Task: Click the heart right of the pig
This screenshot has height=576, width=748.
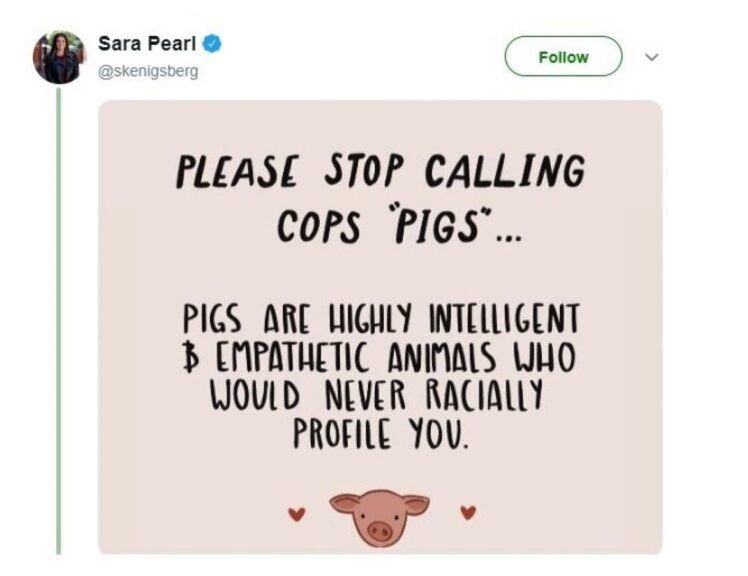Action: pos(465,513)
